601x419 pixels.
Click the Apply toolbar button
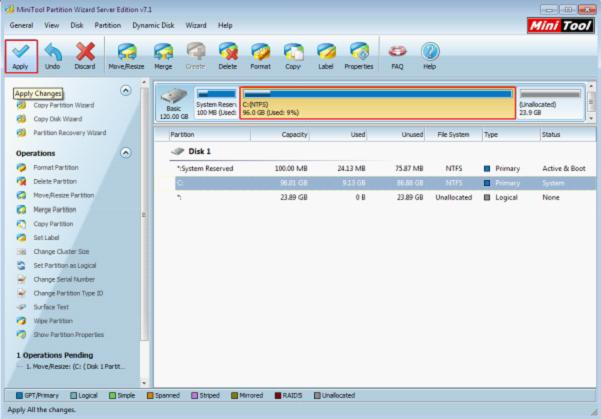tap(21, 56)
